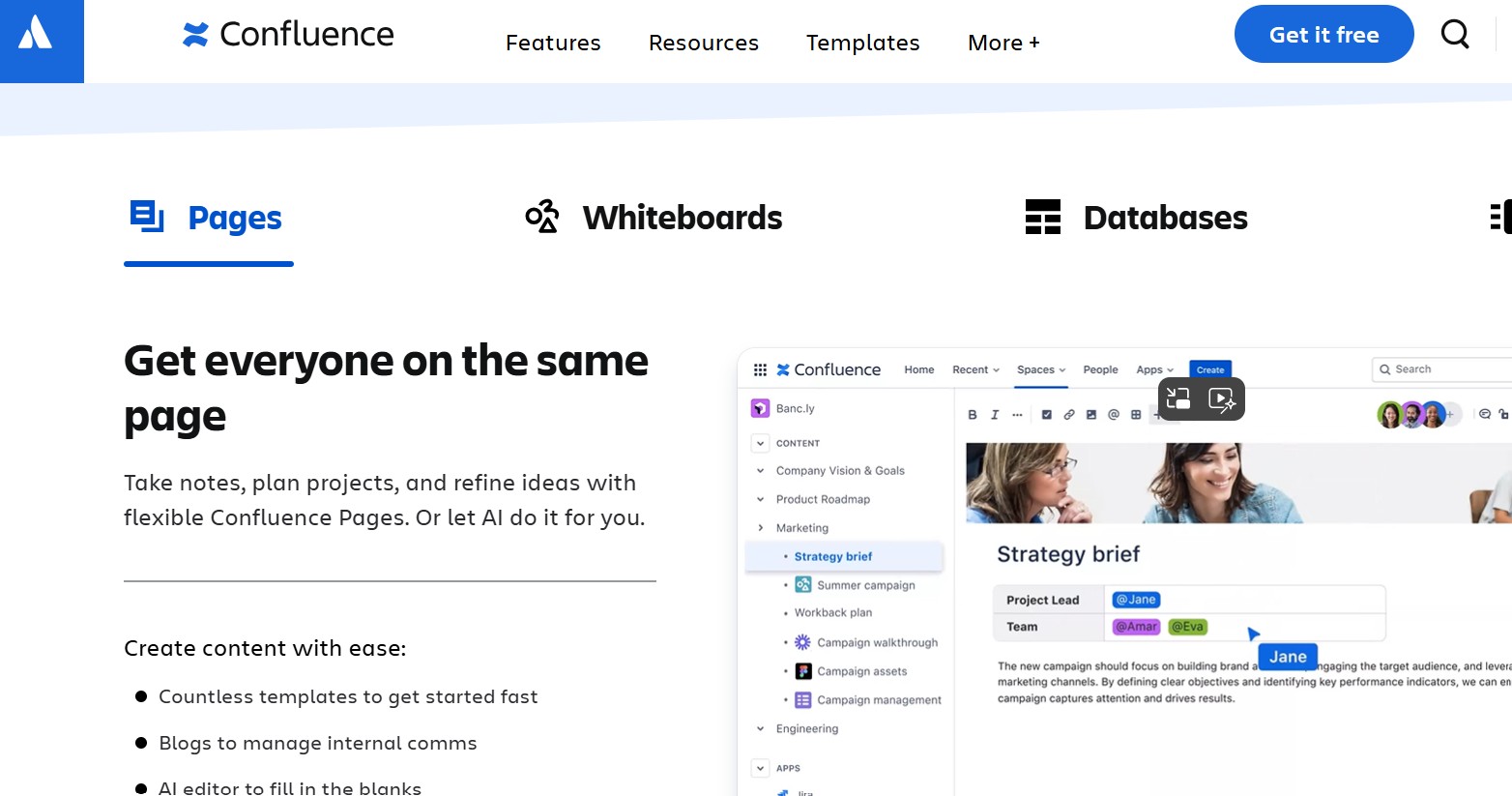
Task: Collapse the Engineering chevron in demo sidebar
Action: pyautogui.click(x=761, y=729)
